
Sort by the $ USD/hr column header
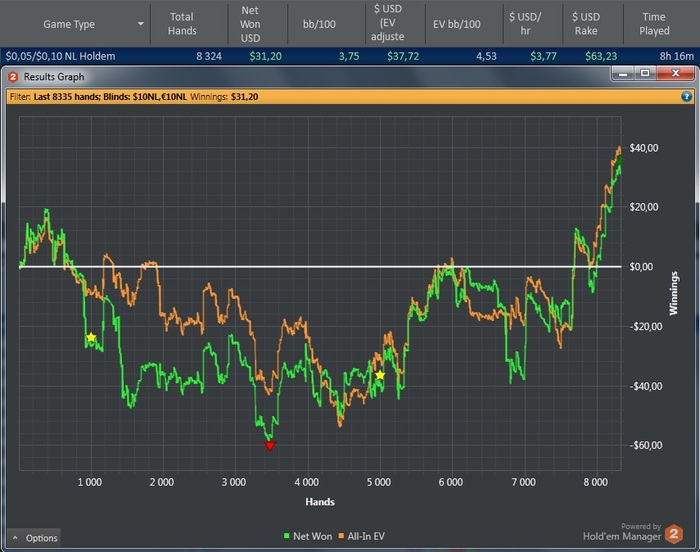533,24
